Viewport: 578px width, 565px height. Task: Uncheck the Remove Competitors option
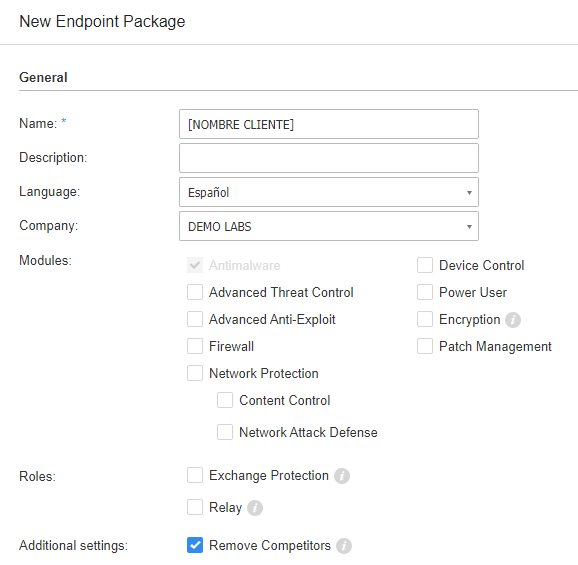point(195,545)
